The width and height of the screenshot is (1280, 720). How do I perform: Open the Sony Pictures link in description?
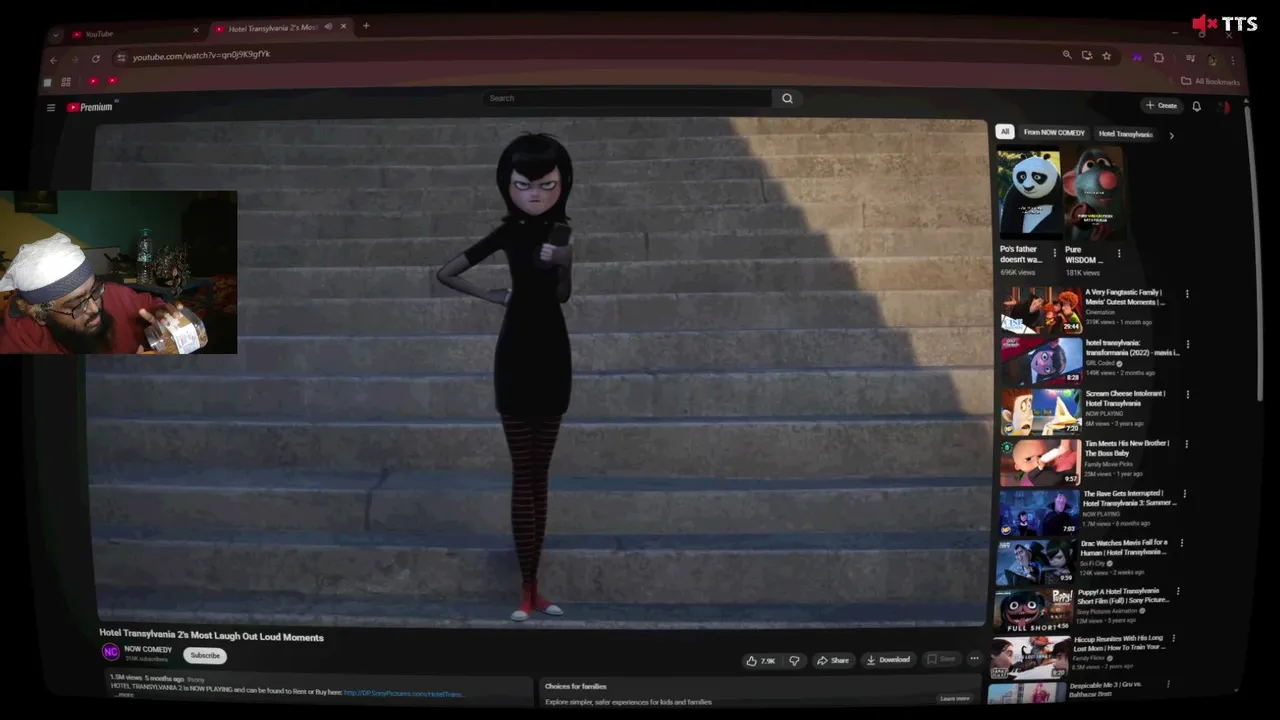[403, 693]
